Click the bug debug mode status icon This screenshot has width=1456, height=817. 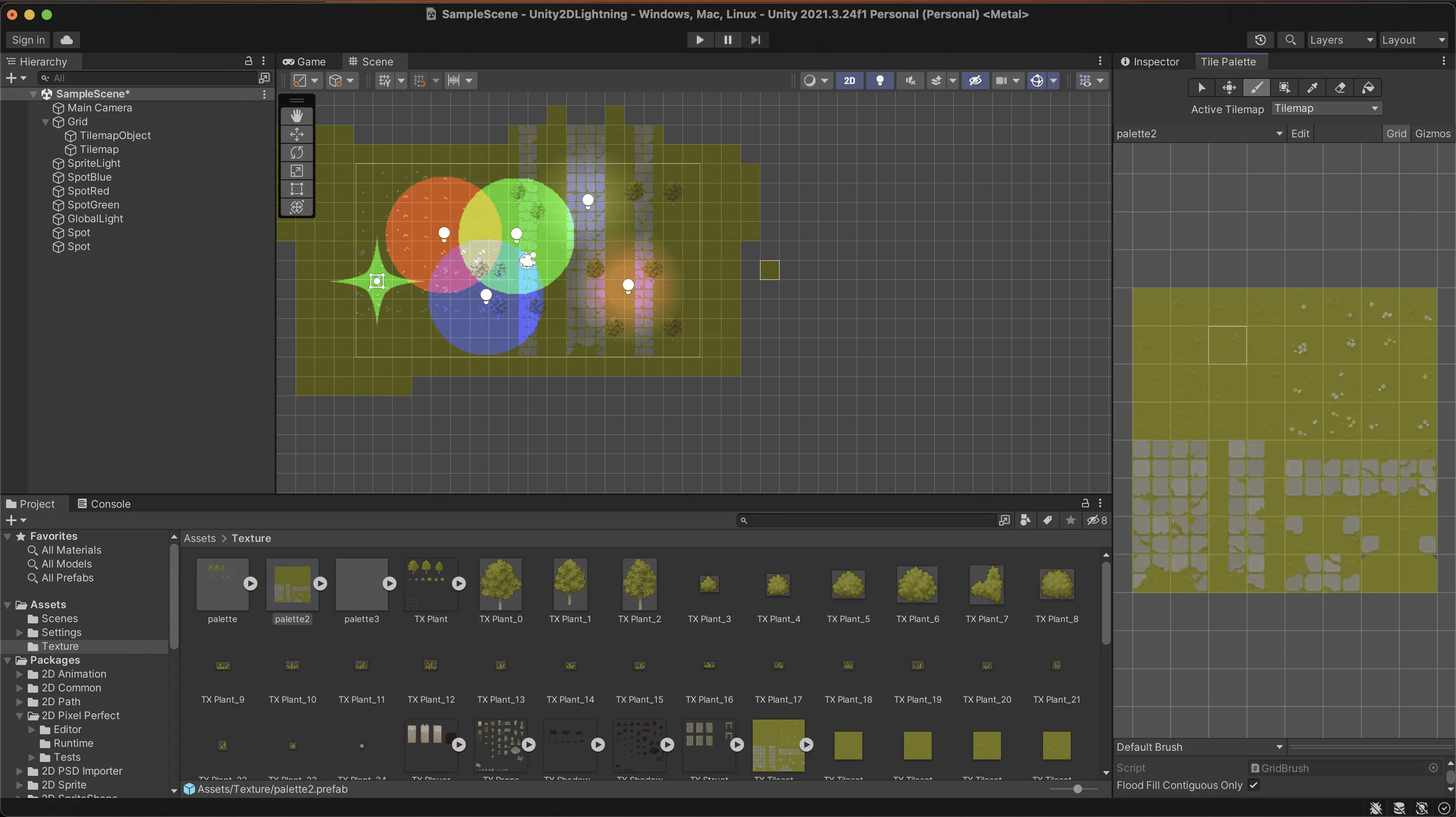click(x=1376, y=808)
